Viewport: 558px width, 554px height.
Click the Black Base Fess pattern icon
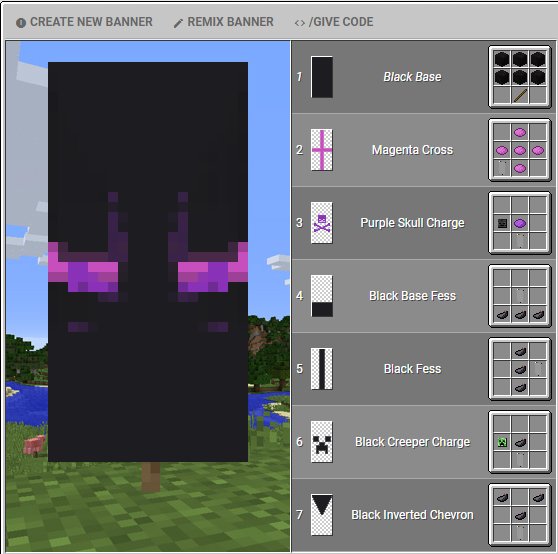(322, 296)
